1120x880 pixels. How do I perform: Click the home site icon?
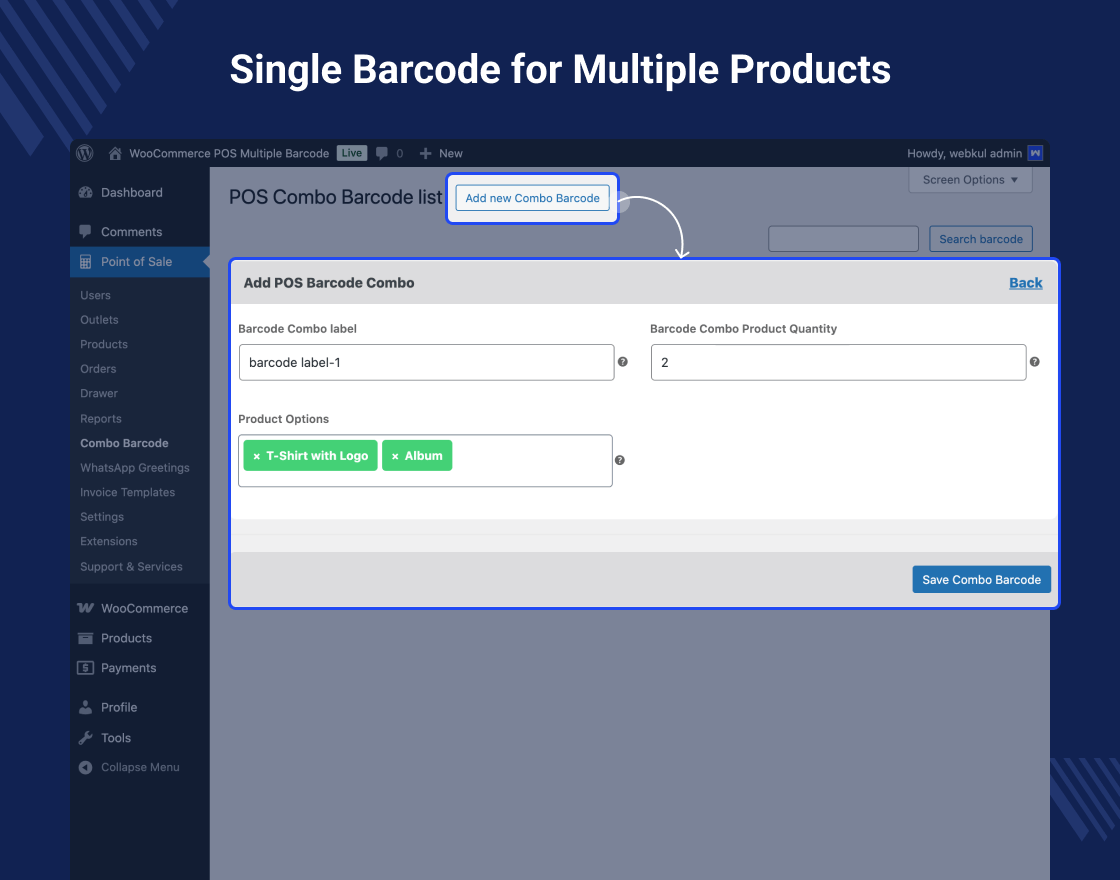(116, 153)
